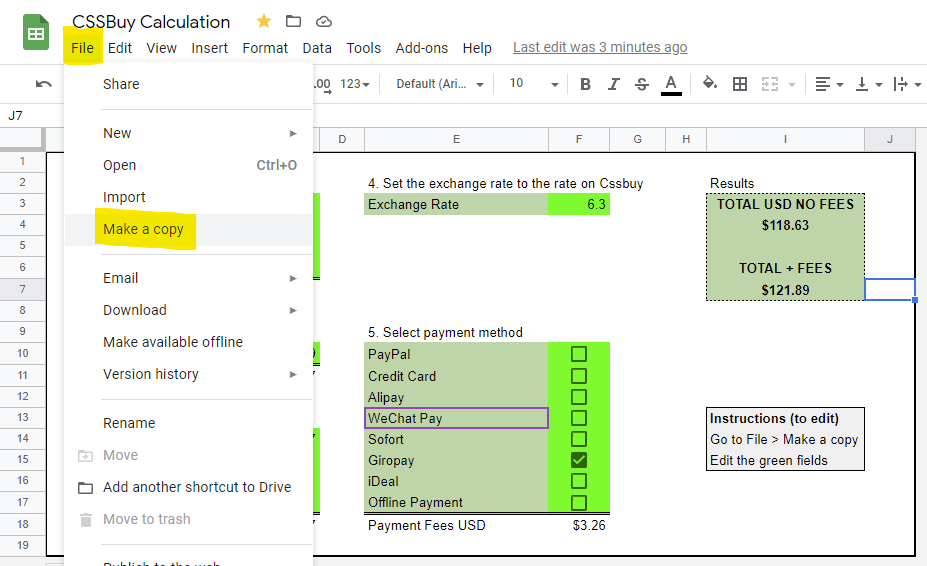Open the Google Sheets home icon
This screenshot has height=566, width=927.
tap(35, 33)
